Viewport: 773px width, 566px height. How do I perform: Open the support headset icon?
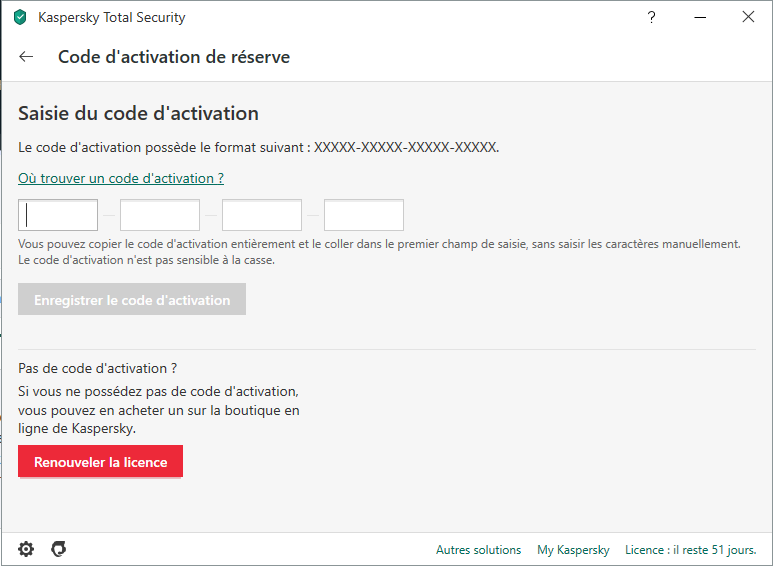59,549
